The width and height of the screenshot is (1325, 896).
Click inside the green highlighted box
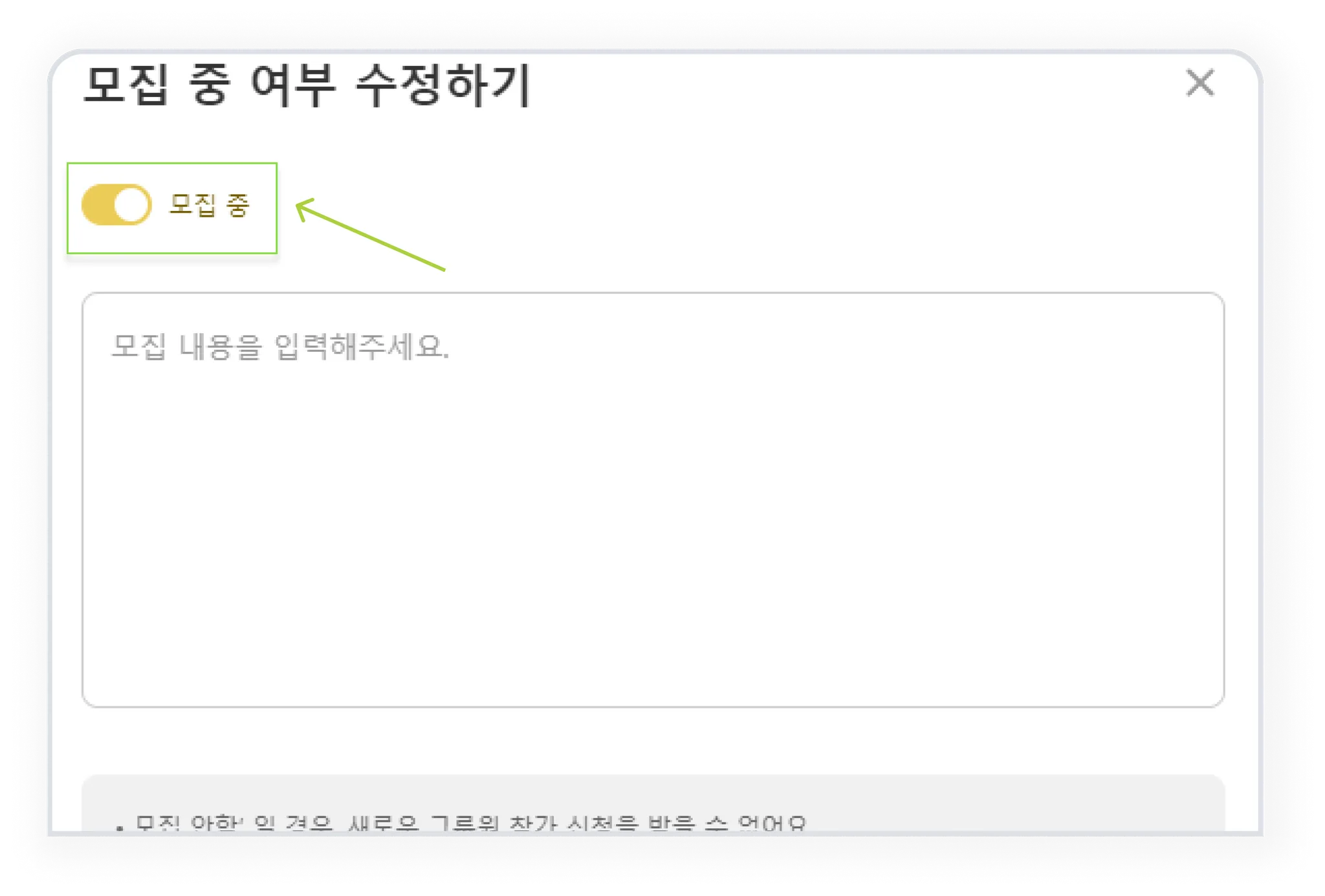click(x=172, y=208)
